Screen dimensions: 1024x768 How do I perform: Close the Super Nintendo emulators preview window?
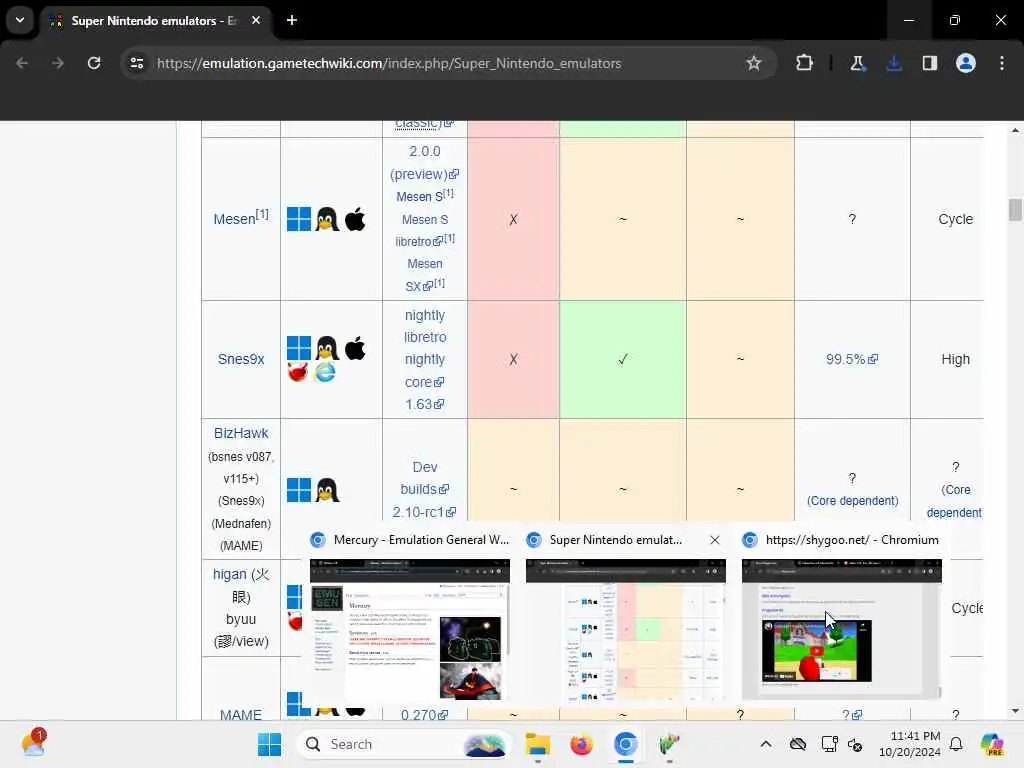pyautogui.click(x=714, y=540)
